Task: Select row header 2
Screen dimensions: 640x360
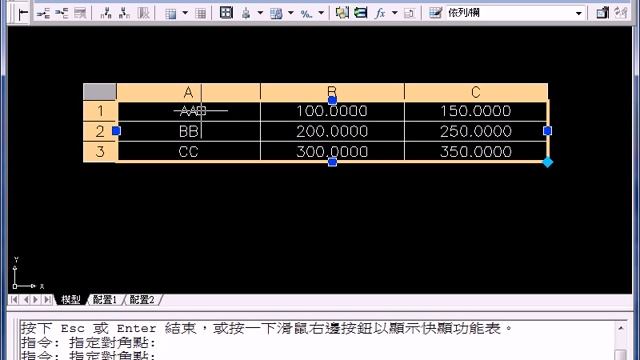Action: tap(100, 131)
